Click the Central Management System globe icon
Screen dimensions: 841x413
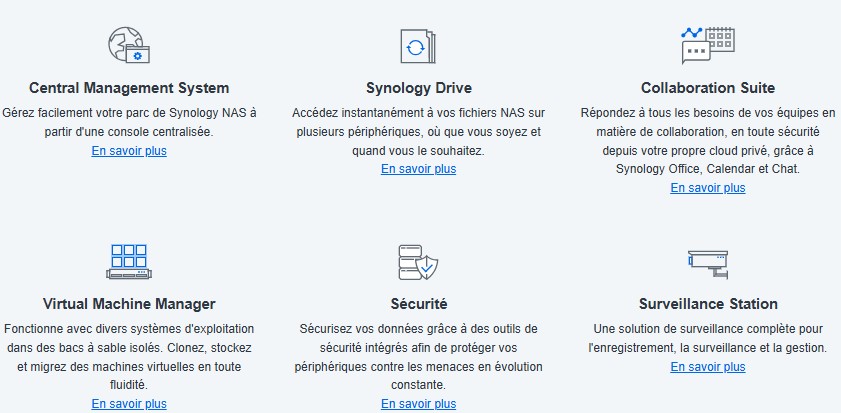point(129,46)
